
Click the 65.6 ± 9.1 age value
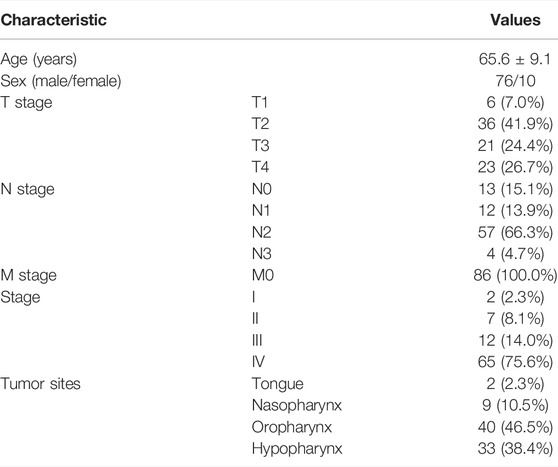coord(515,59)
